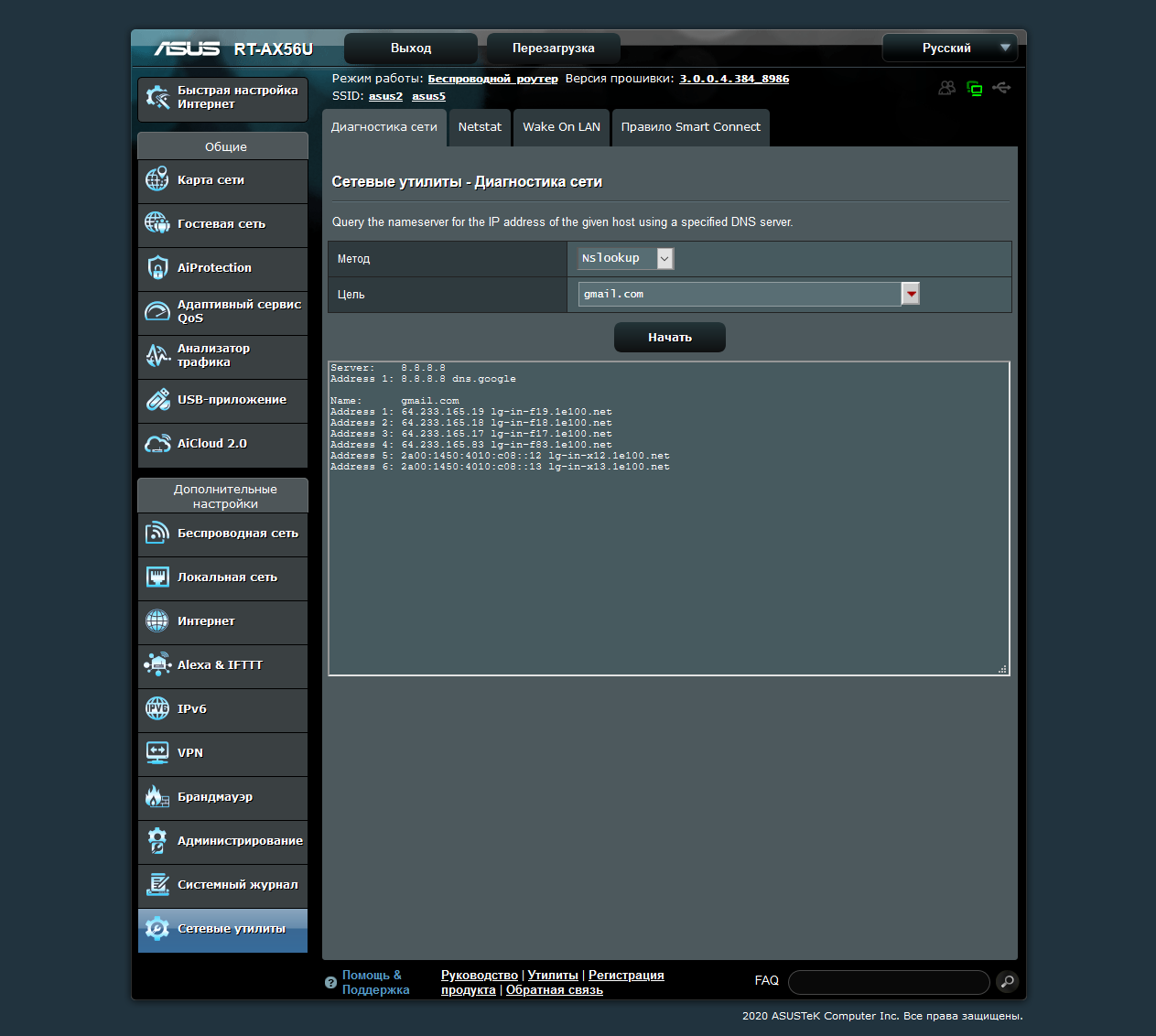The width and height of the screenshot is (1156, 1036).
Task: Open the Русский language dropdown
Action: pos(949,48)
